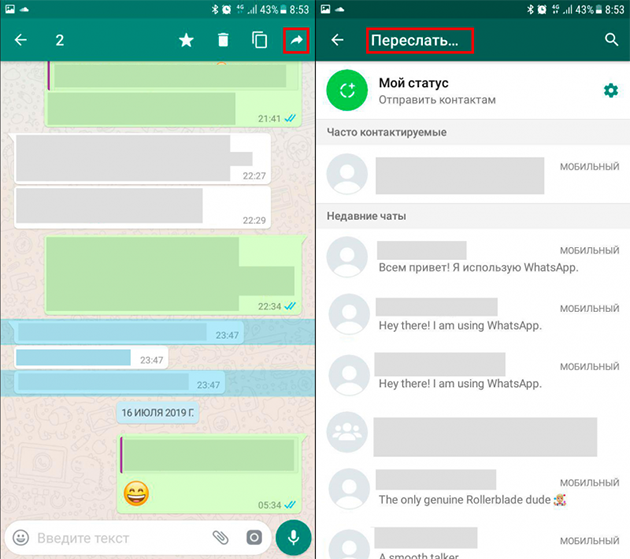Copy selected messages using the copy icon
This screenshot has width=630, height=559.
(x=260, y=40)
